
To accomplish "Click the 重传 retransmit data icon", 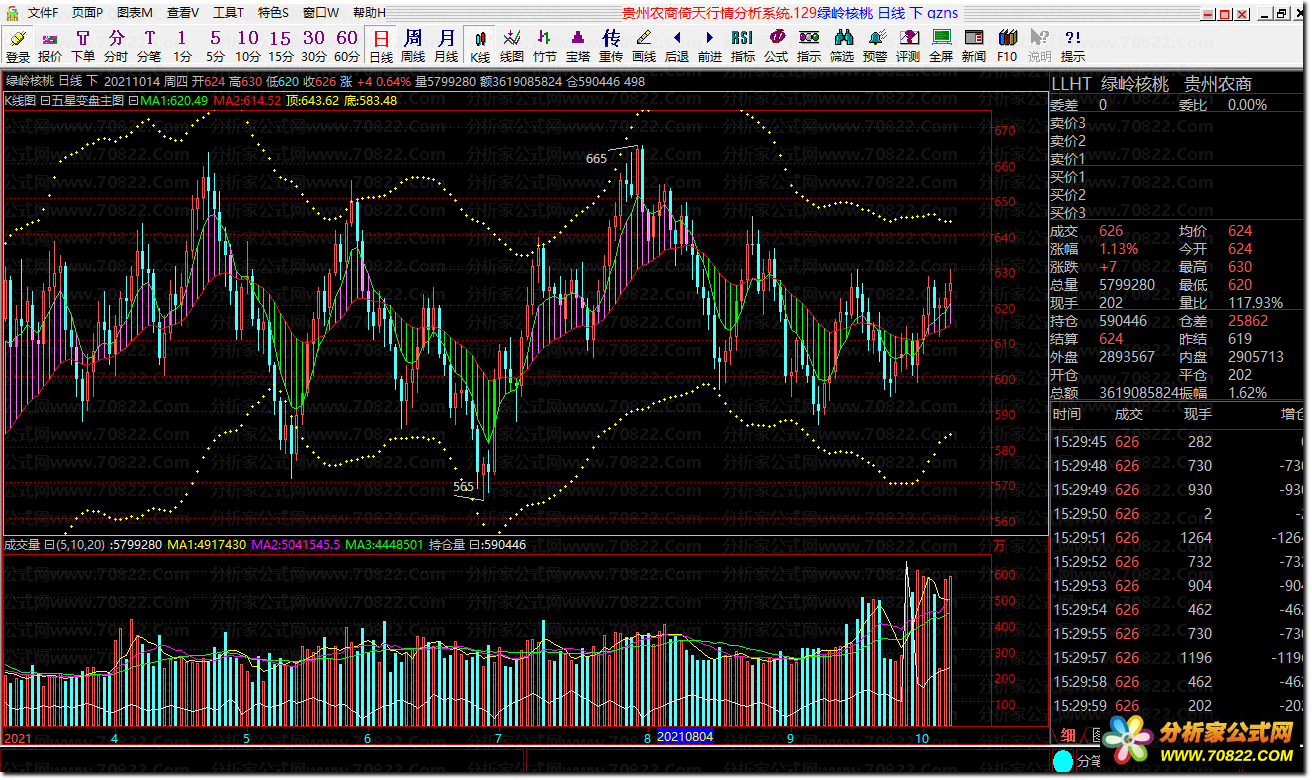I will 611,45.
